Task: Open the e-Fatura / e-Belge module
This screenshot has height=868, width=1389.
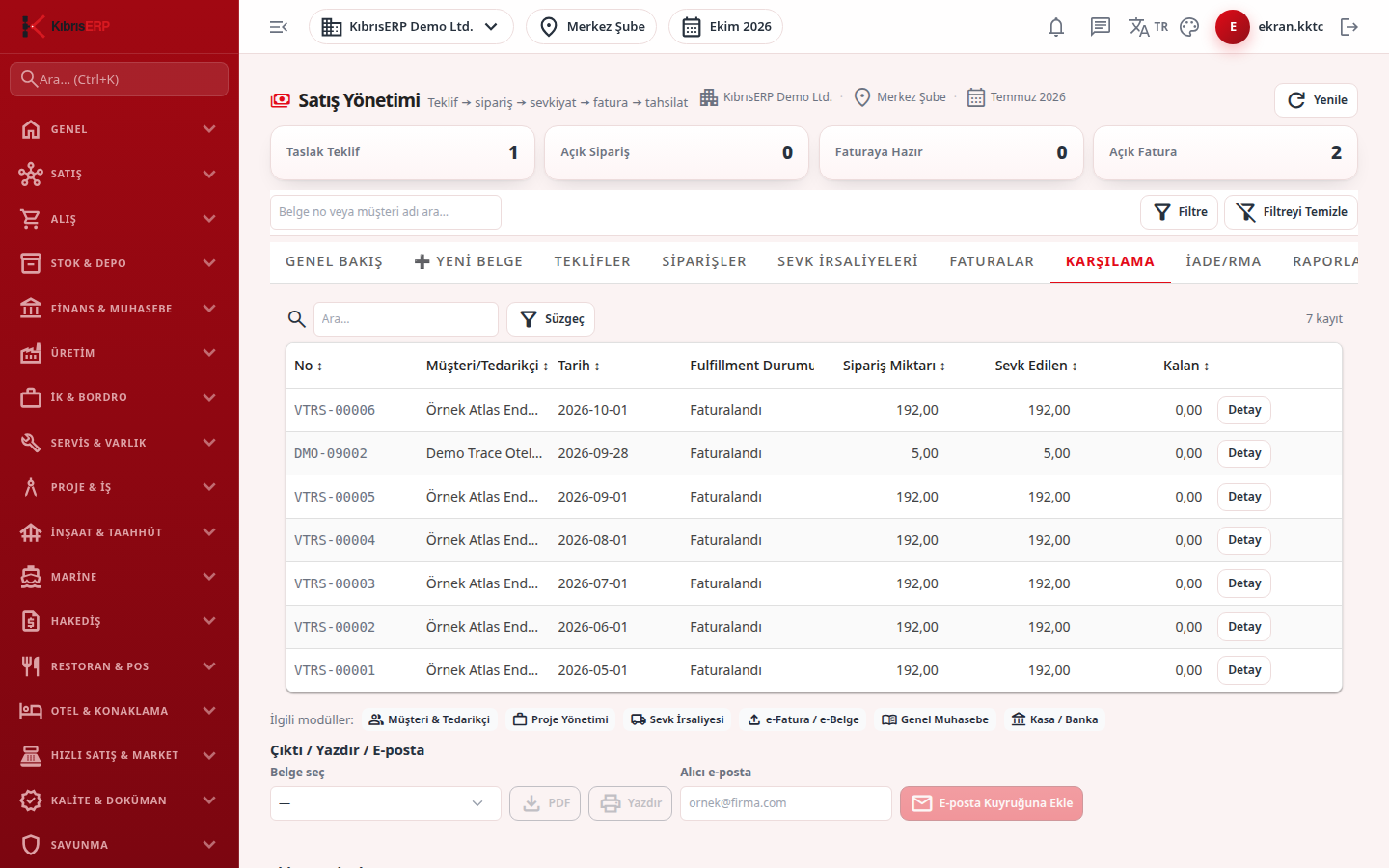Action: click(803, 719)
